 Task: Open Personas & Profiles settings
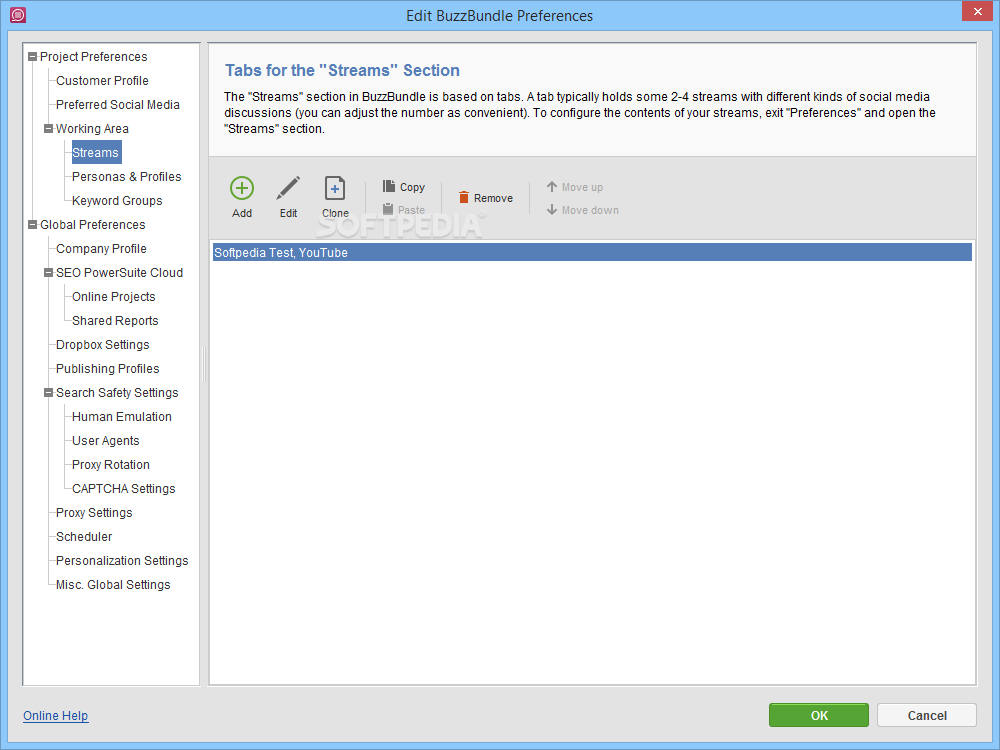pos(126,177)
